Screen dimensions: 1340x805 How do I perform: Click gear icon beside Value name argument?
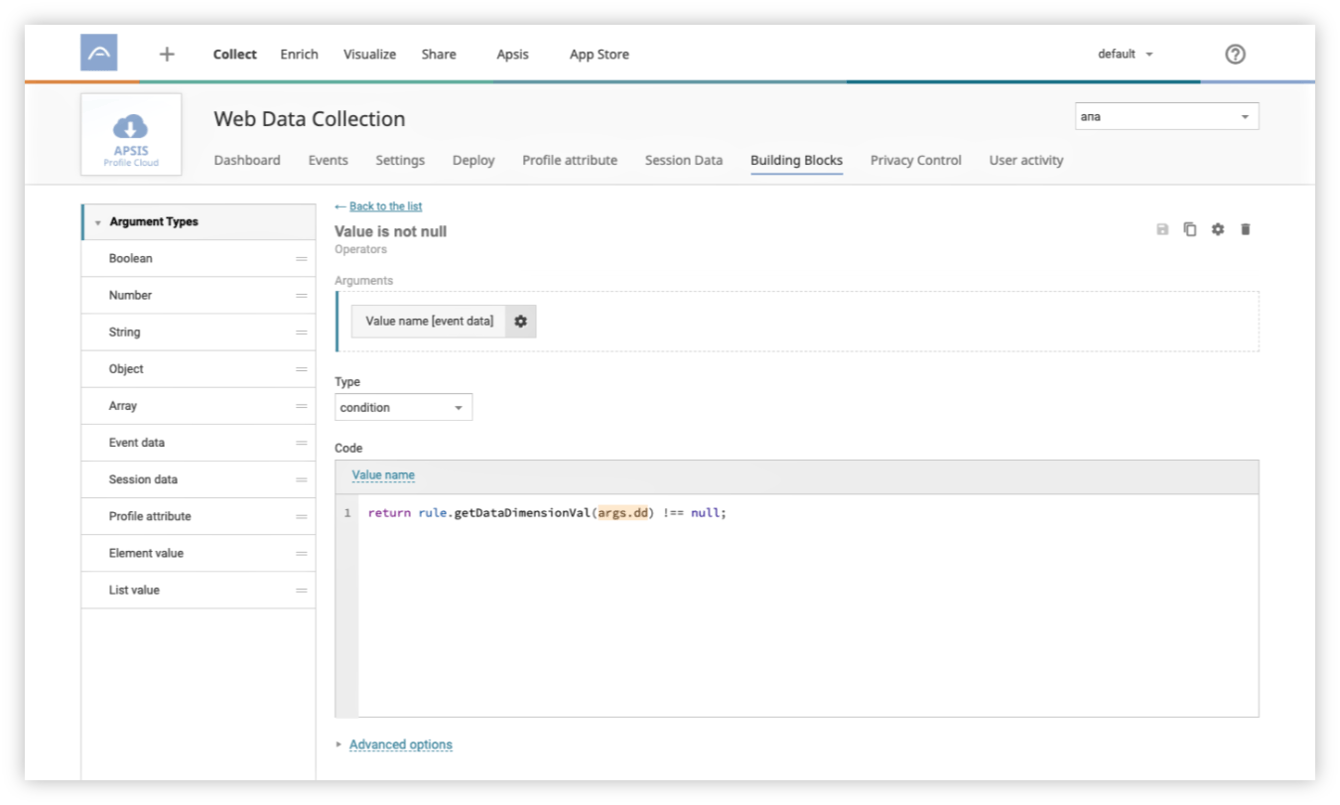click(x=521, y=322)
